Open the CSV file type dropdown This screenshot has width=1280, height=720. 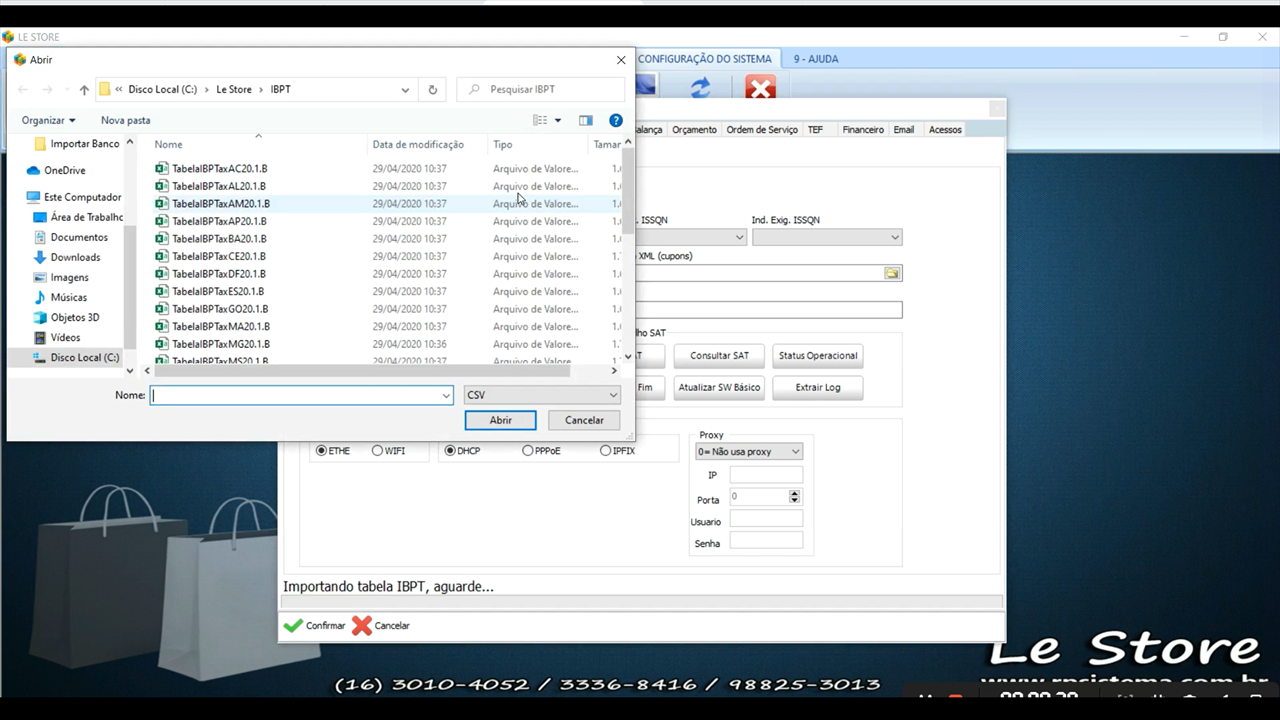click(x=542, y=395)
